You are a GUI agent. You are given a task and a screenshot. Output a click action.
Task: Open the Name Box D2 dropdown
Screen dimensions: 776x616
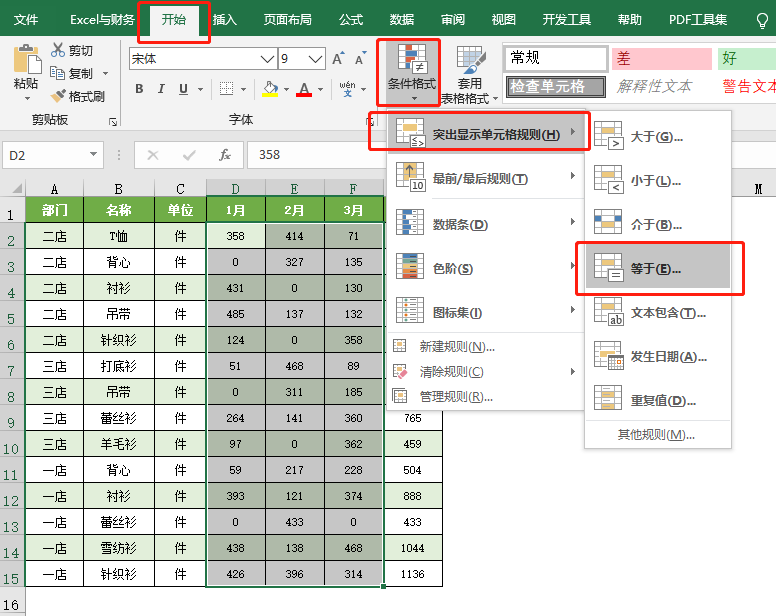point(93,154)
